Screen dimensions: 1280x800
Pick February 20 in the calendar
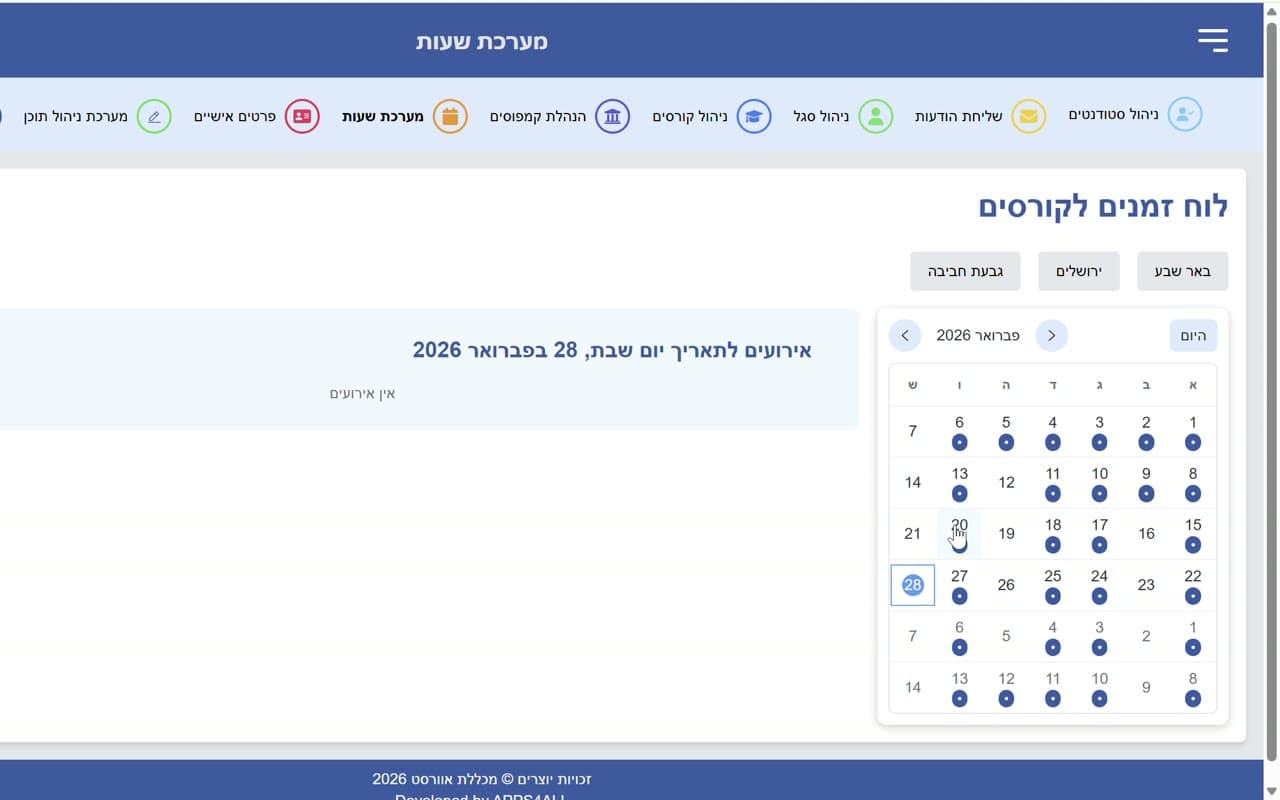(960, 534)
